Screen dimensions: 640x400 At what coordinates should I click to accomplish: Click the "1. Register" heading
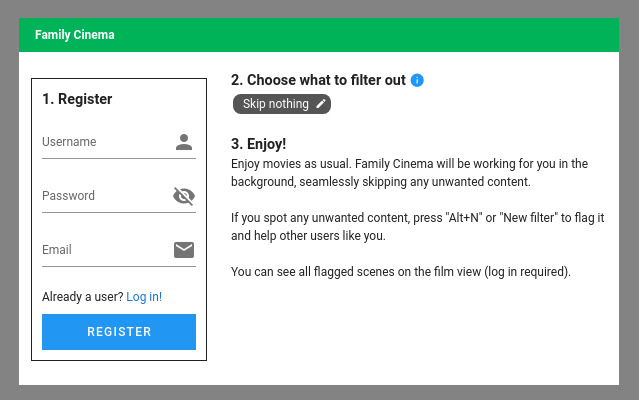tap(77, 99)
